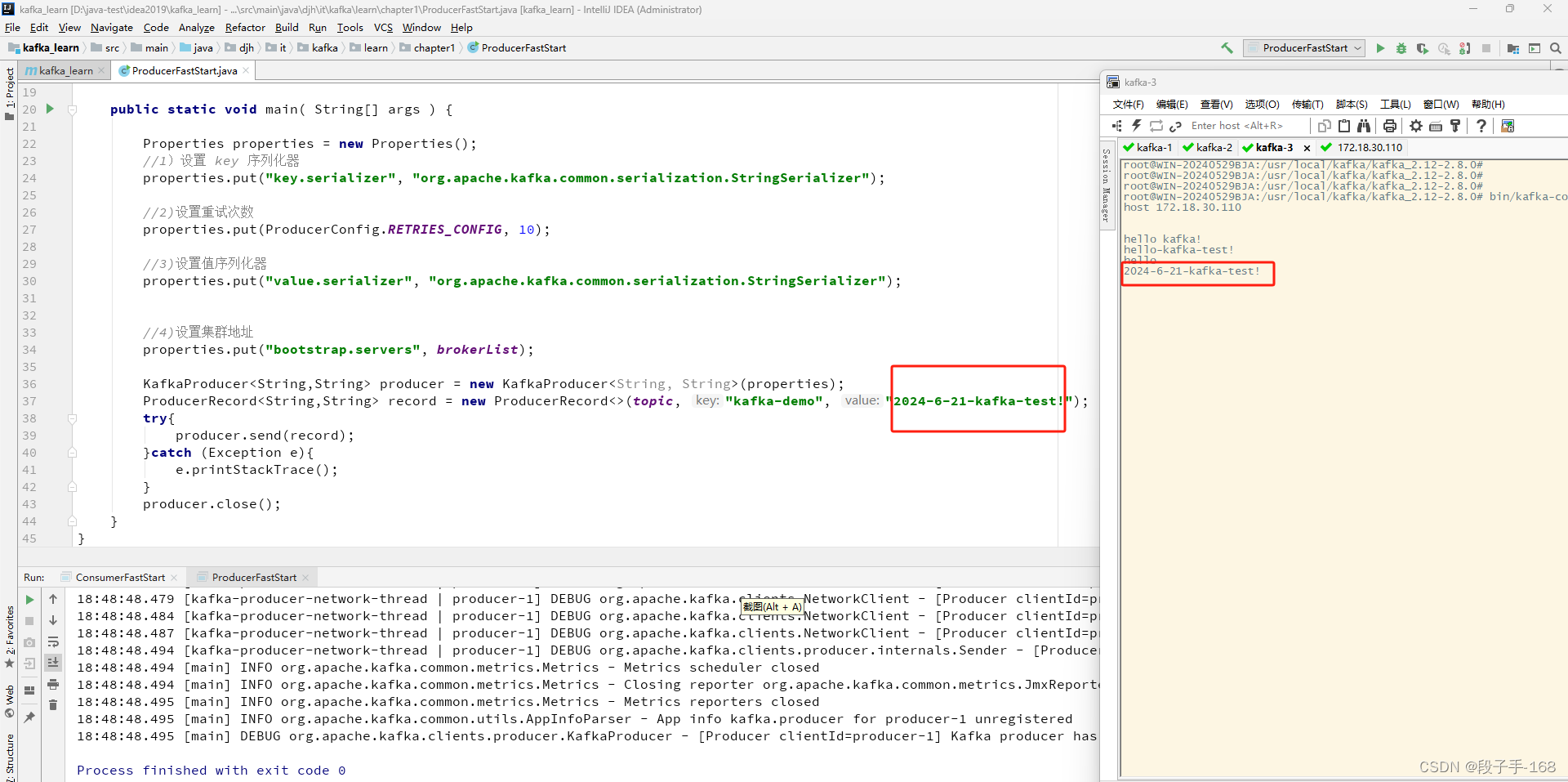Collapse the try block fold marker at line 38
The width and height of the screenshot is (1568, 782).
(72, 418)
